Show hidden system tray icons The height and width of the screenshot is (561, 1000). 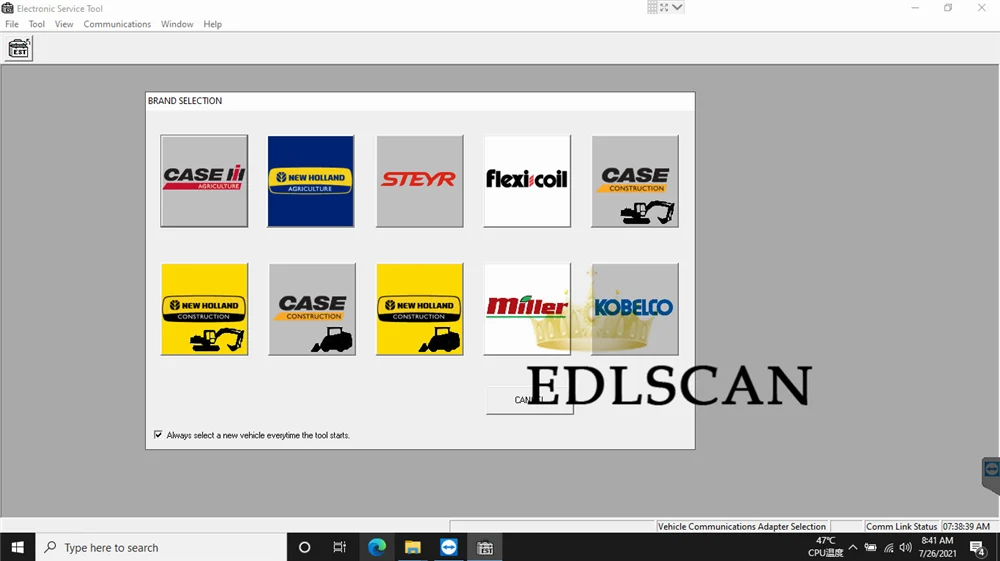853,548
